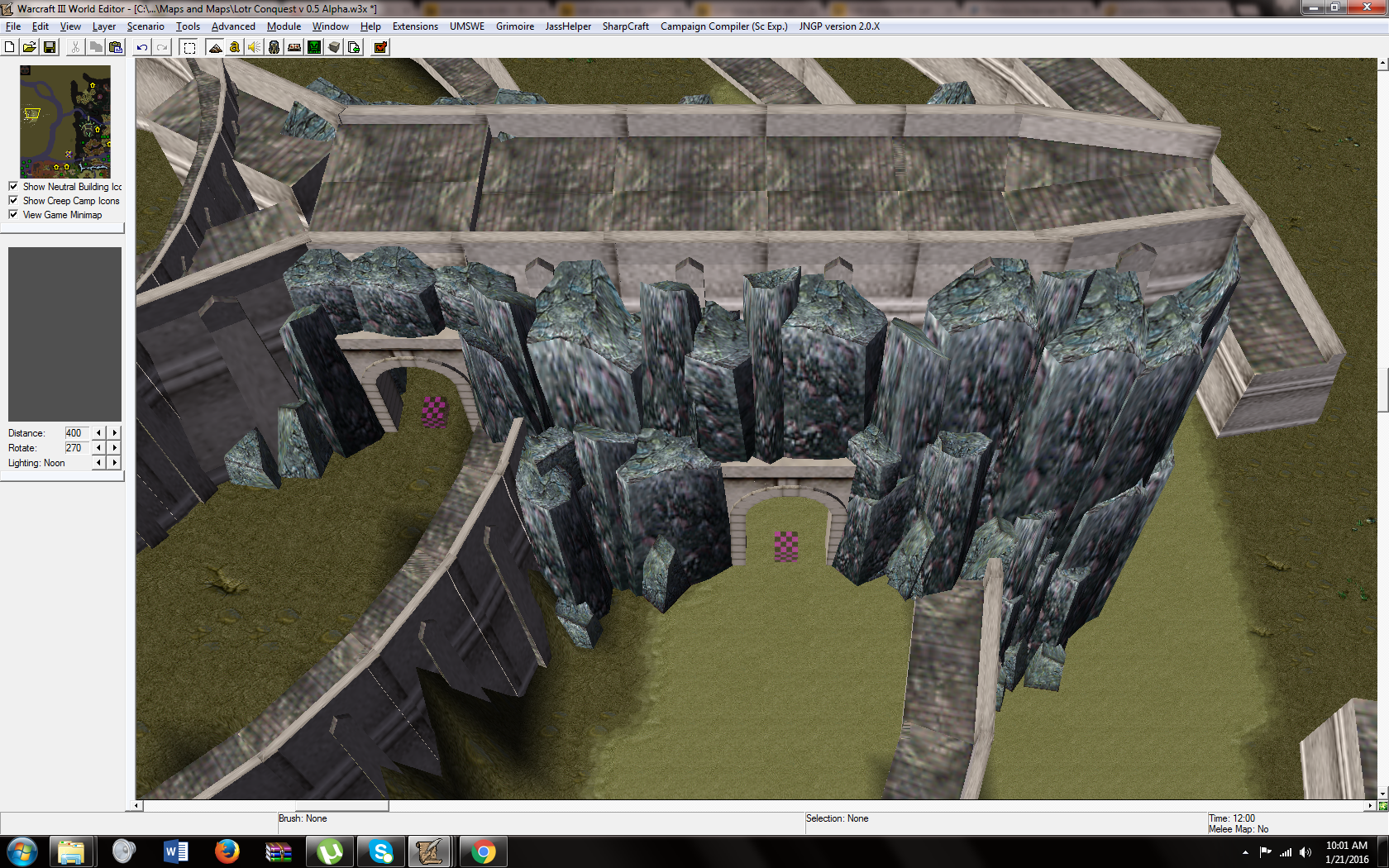The height and width of the screenshot is (868, 1389).
Task: Open the Import Manager icon
Action: pyautogui.click(x=354, y=47)
